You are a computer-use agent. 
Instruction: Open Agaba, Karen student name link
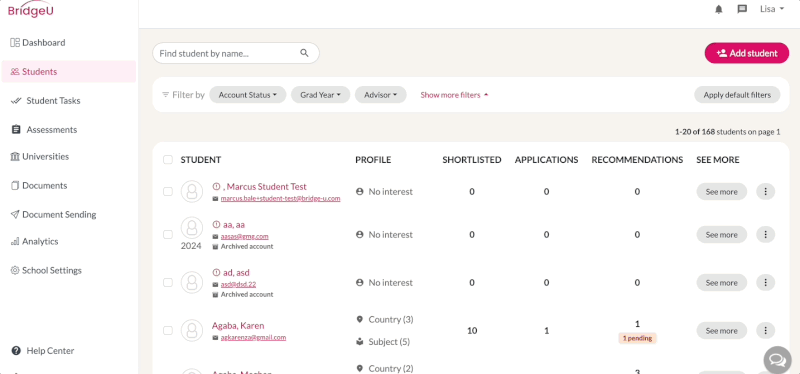pyautogui.click(x=238, y=326)
